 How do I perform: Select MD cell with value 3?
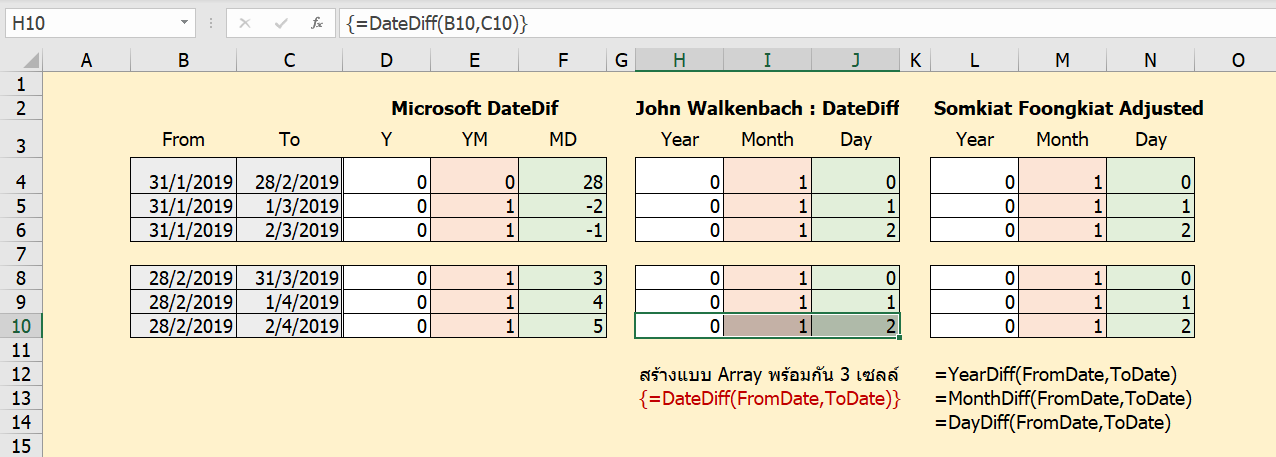[562, 277]
